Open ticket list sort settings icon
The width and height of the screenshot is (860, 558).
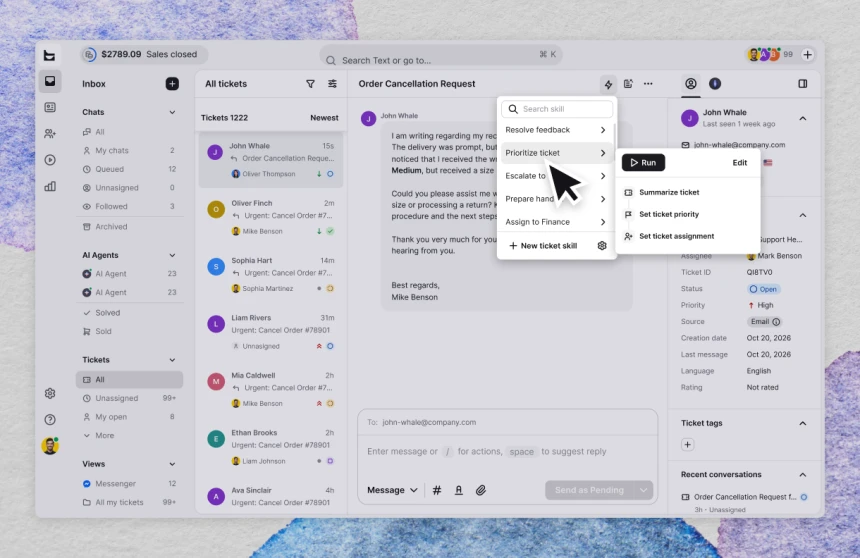point(332,84)
